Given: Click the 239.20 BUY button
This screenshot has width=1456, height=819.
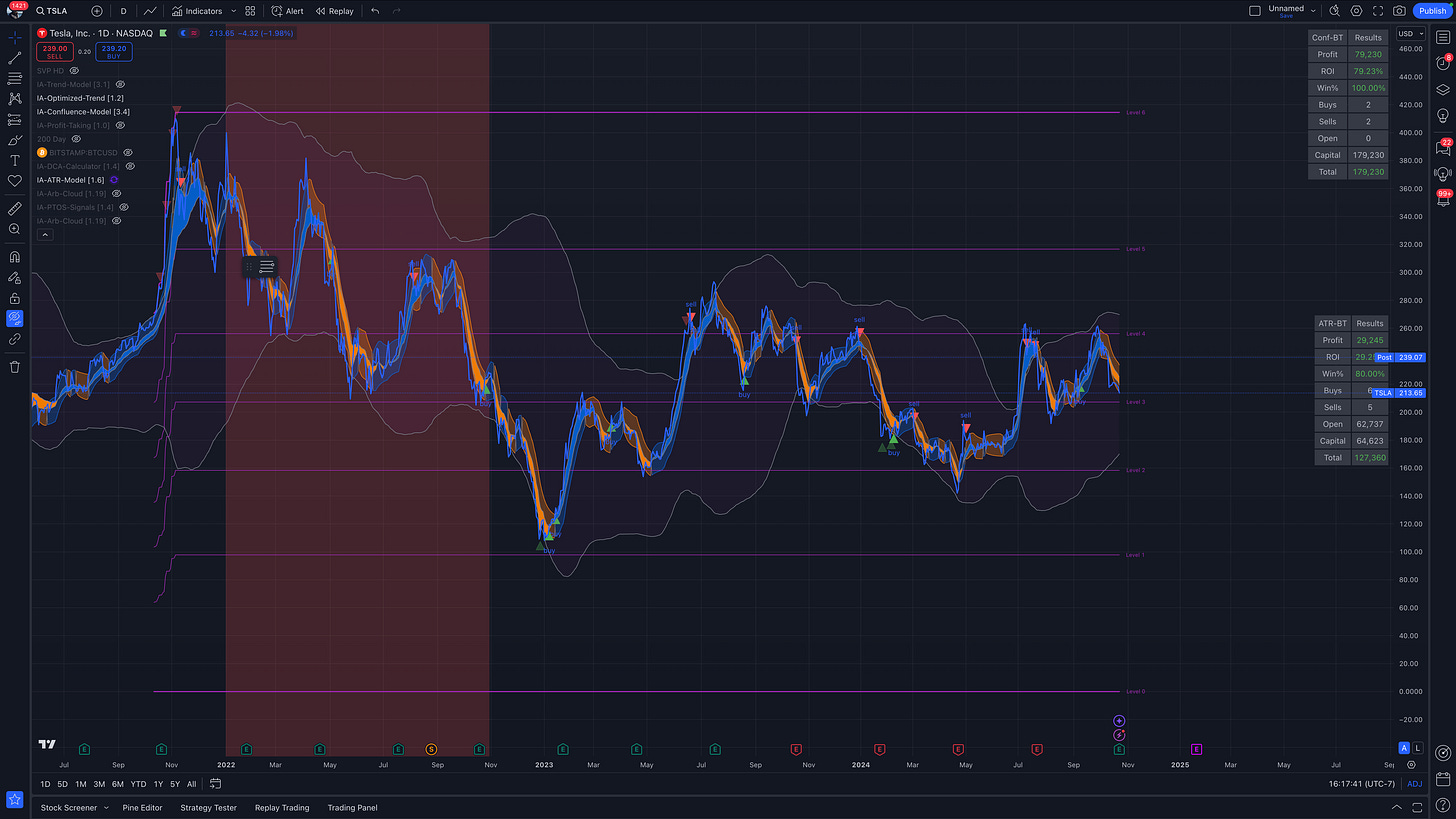Looking at the screenshot, I should (114, 51).
